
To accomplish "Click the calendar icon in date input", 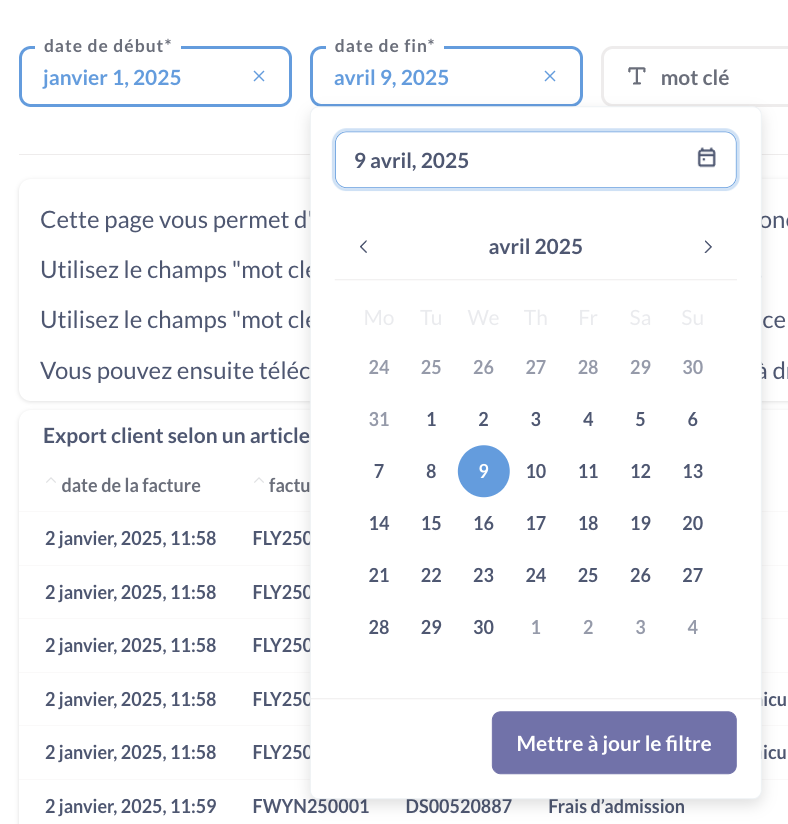I will tap(706, 158).
